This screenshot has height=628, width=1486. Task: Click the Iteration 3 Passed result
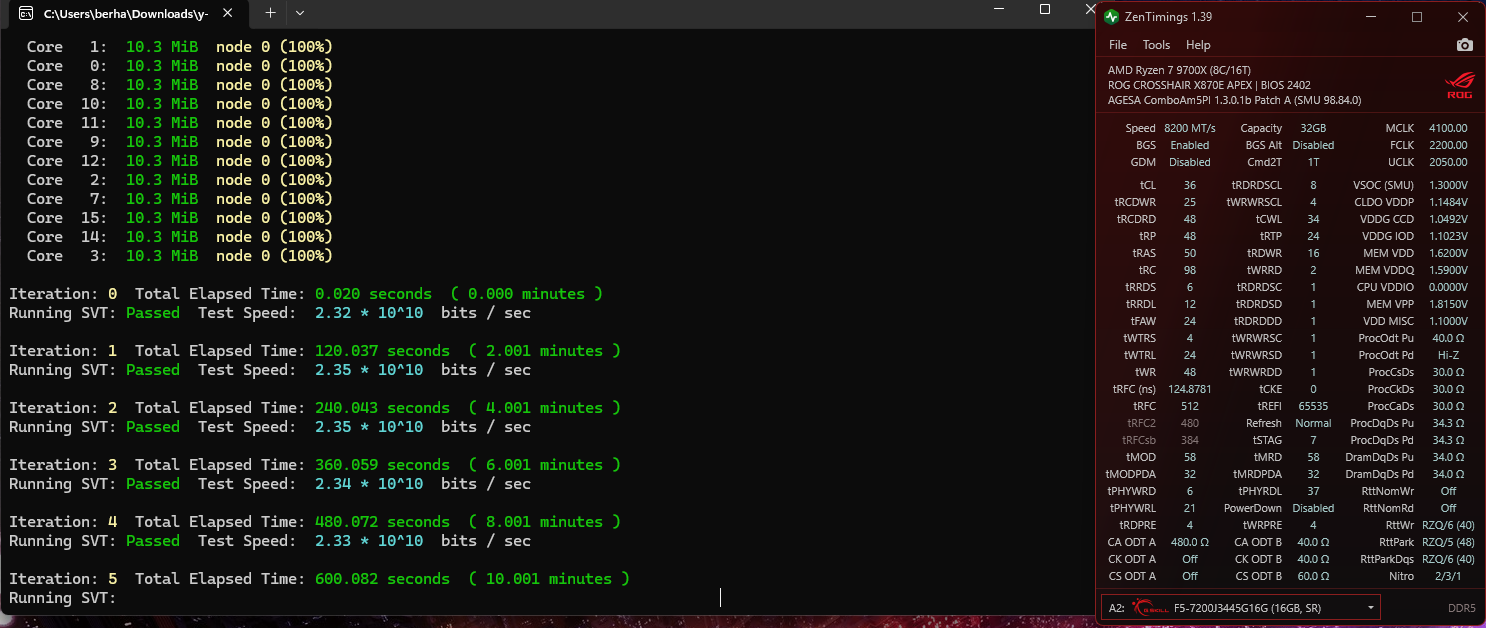tap(153, 484)
